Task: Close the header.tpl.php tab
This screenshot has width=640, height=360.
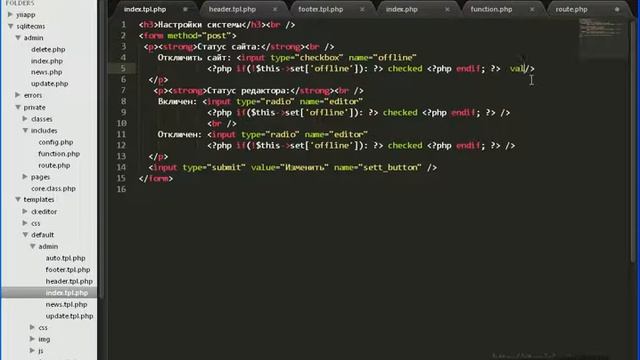Action: click(x=275, y=9)
